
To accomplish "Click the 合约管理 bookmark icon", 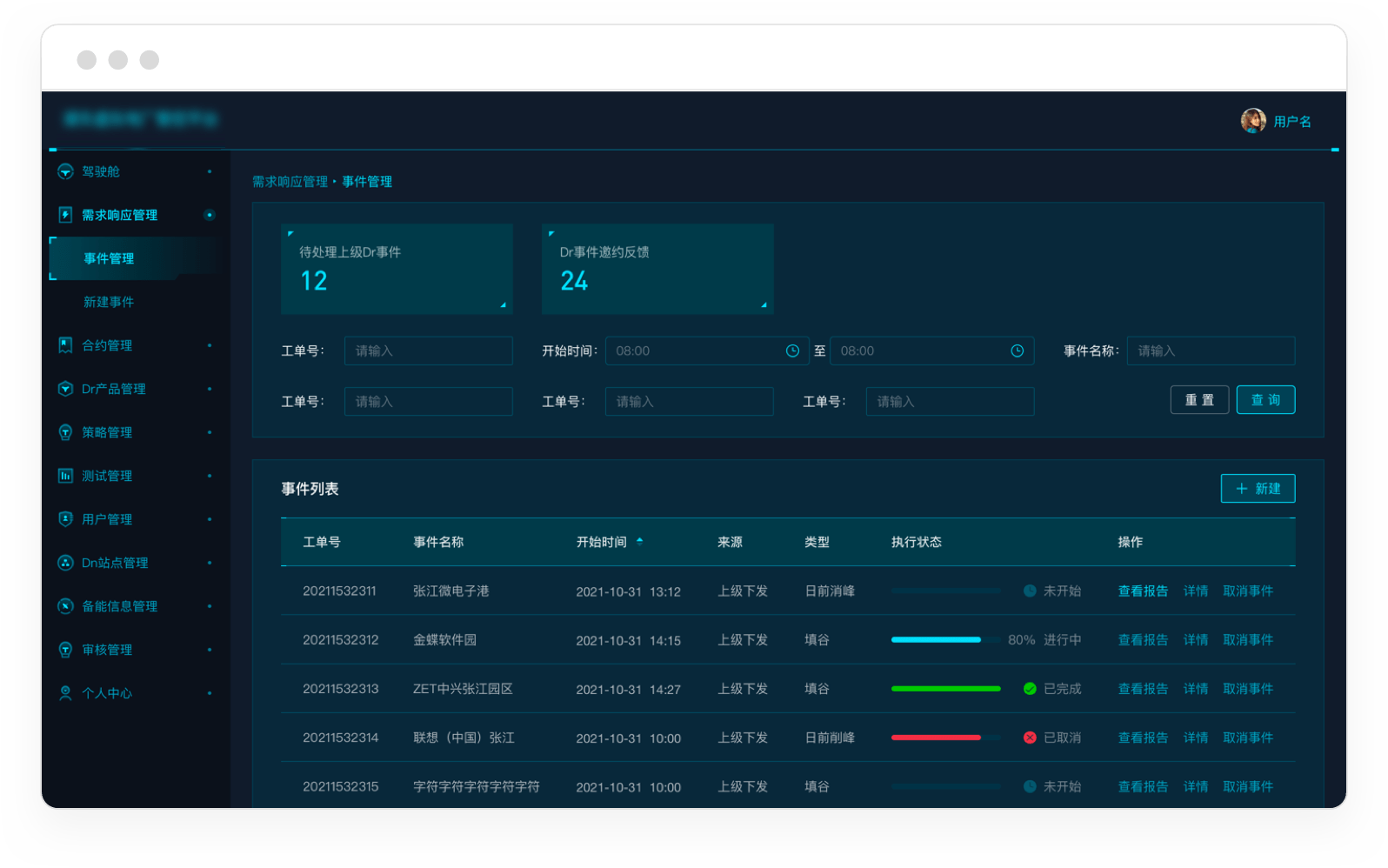I will [x=65, y=345].
